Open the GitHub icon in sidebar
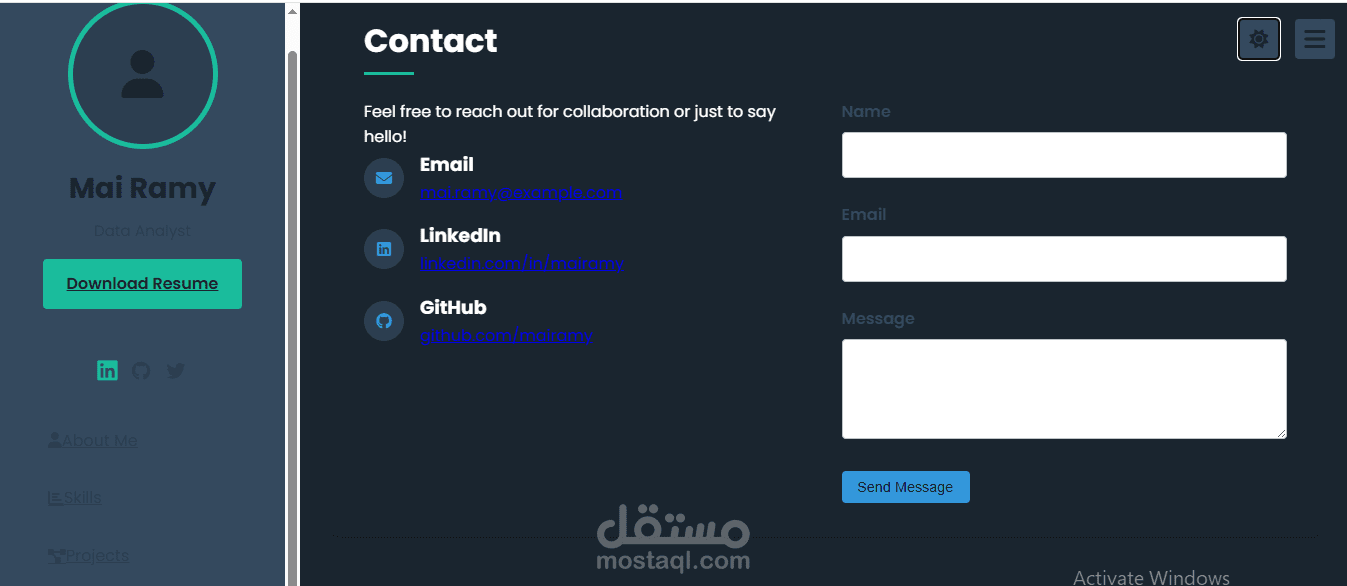Image resolution: width=1347 pixels, height=586 pixels. 141,370
